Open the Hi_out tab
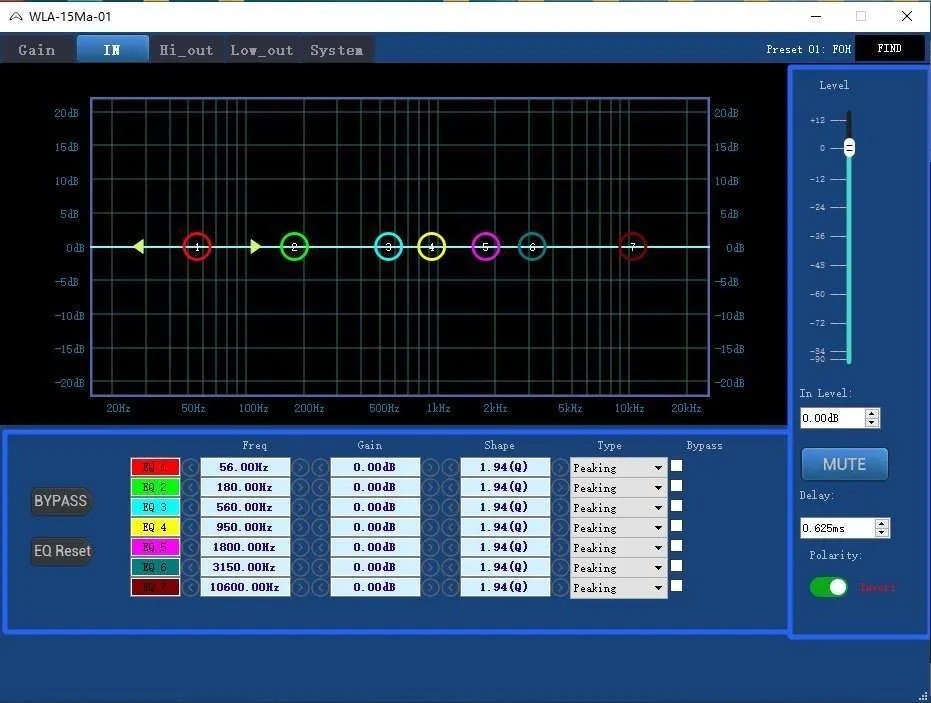This screenshot has width=931, height=703. [186, 50]
